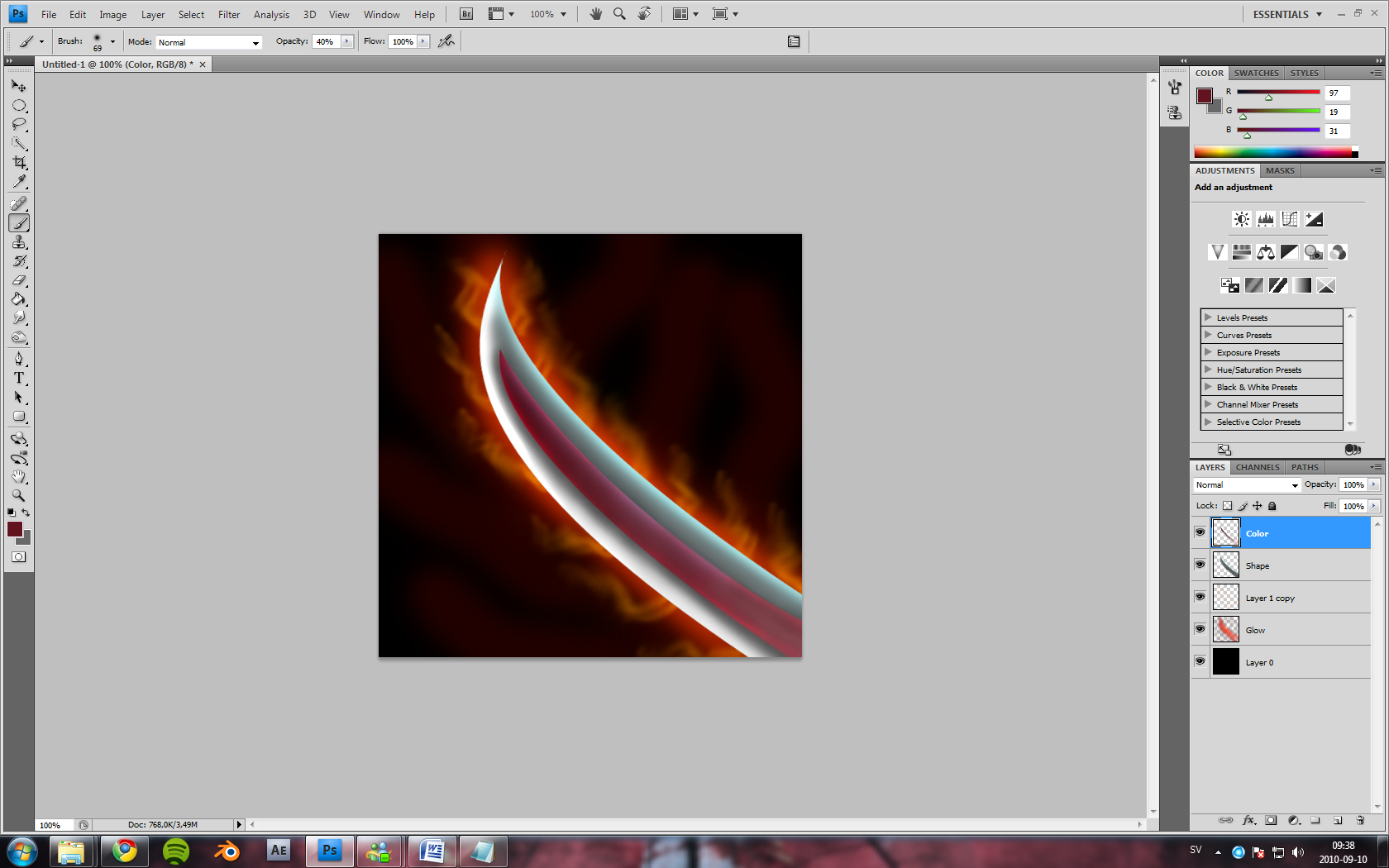Image resolution: width=1389 pixels, height=868 pixels.
Task: Select the Lasso tool
Action: pyautogui.click(x=18, y=124)
